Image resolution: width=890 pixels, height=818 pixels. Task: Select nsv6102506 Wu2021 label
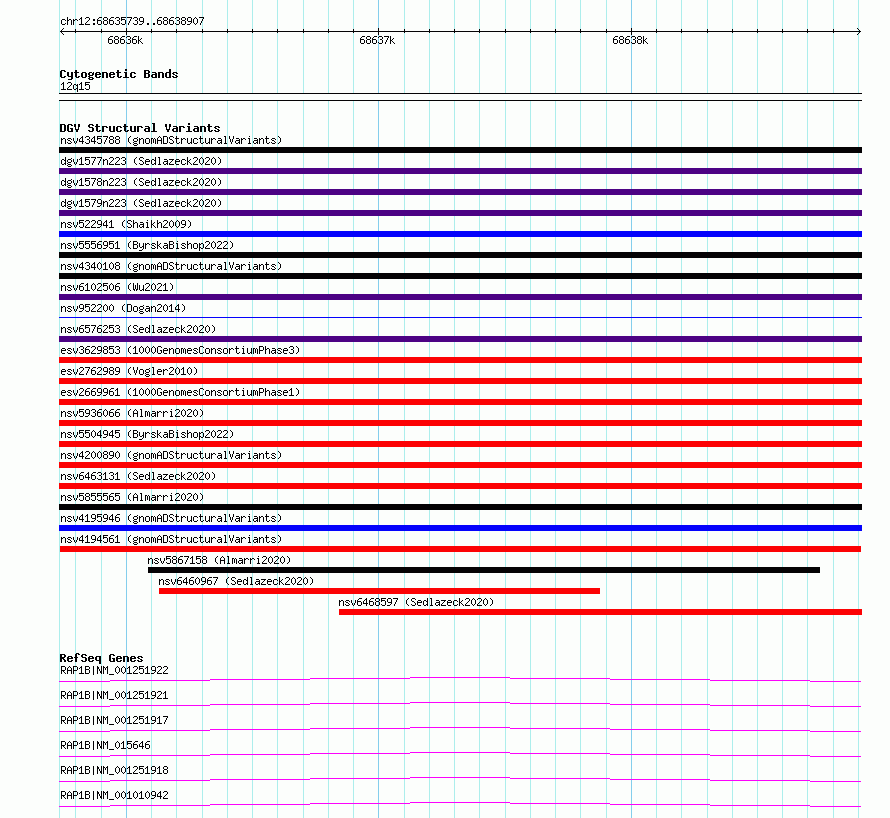click(x=117, y=287)
